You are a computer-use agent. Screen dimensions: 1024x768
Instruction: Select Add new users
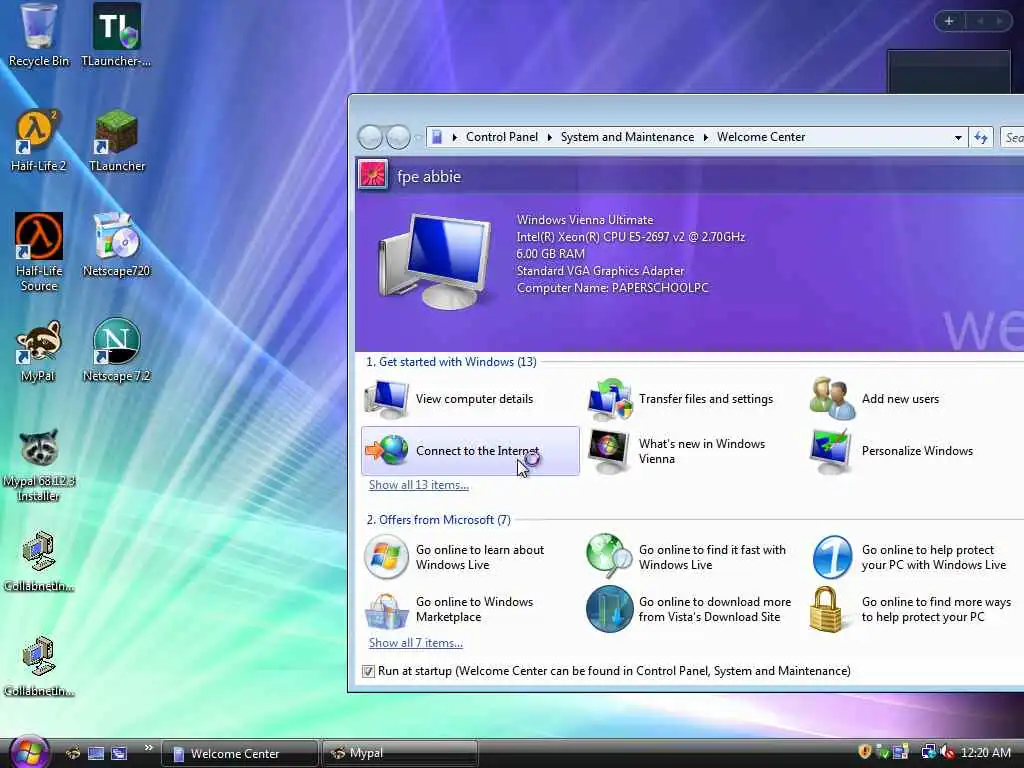875,398
